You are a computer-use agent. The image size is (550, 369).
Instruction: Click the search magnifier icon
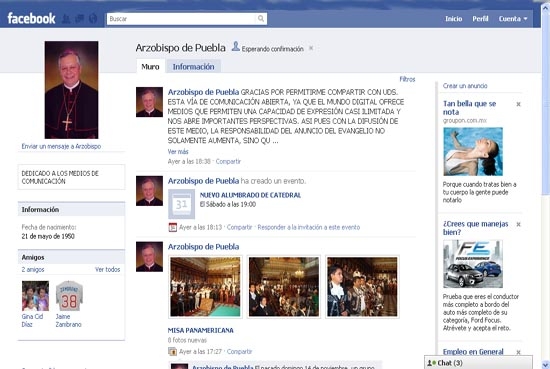tap(261, 19)
